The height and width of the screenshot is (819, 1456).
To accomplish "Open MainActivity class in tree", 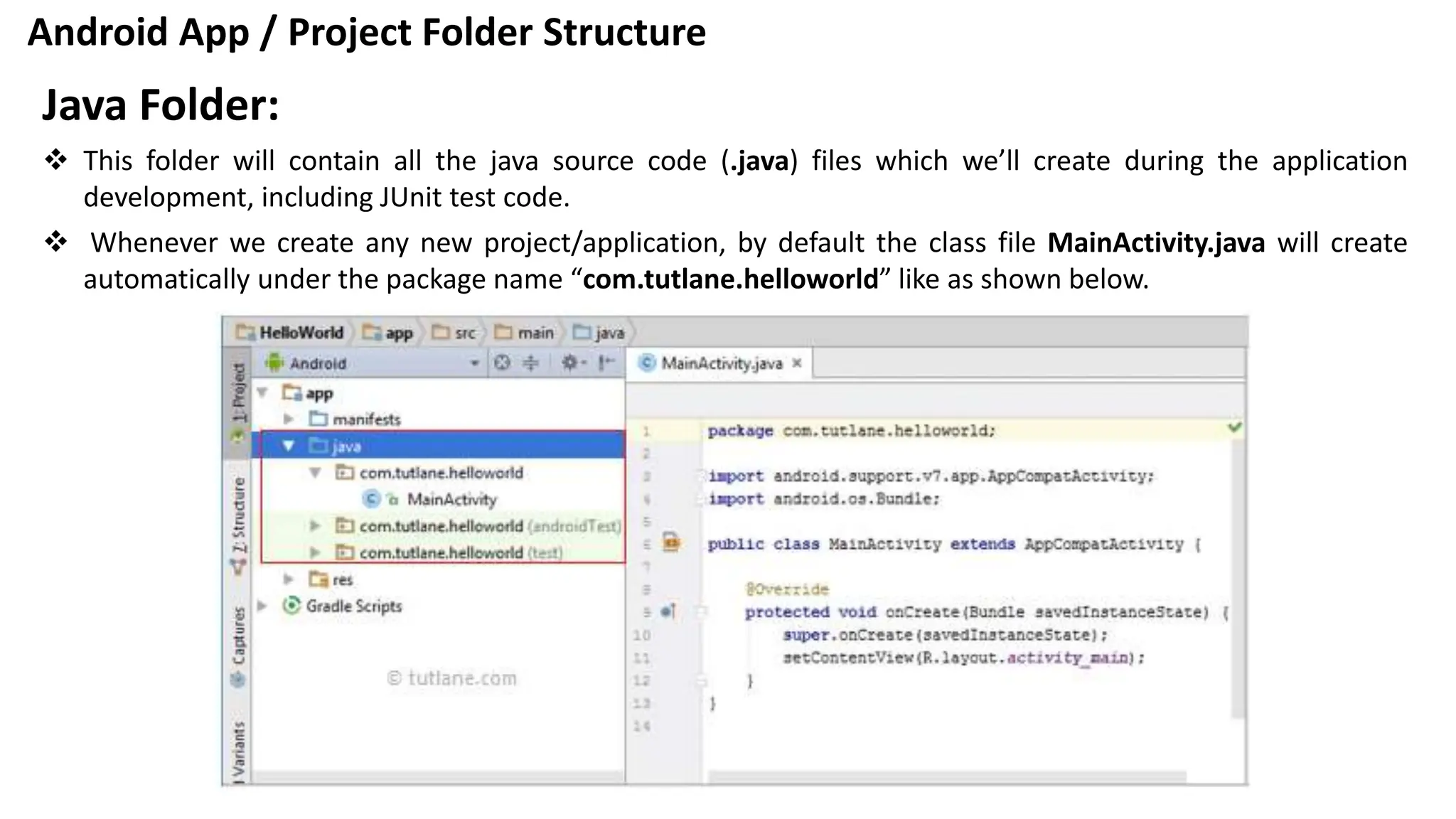I will tap(451, 499).
